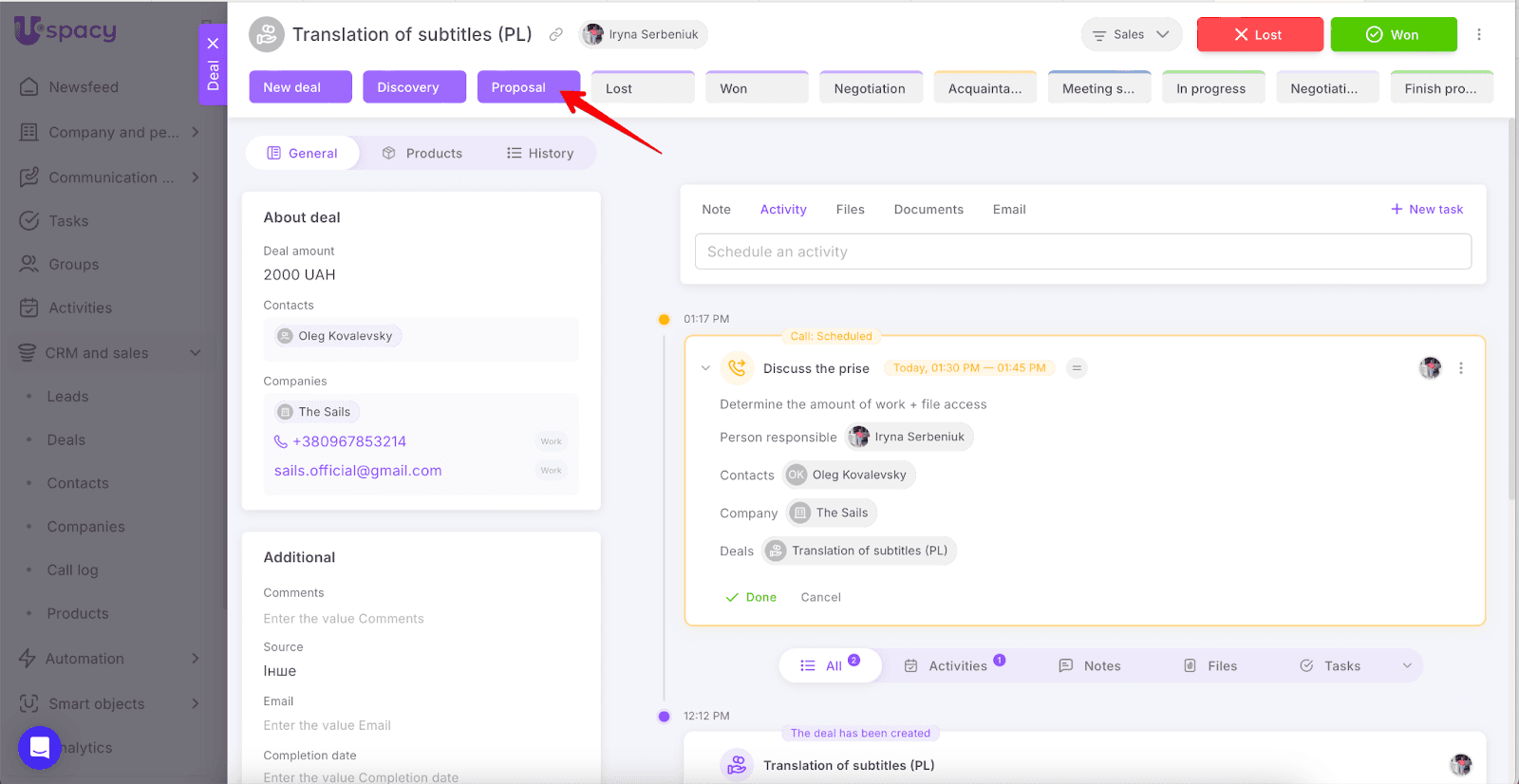The width and height of the screenshot is (1519, 784).
Task: Click the priority icon next to activity time
Action: (x=1076, y=368)
